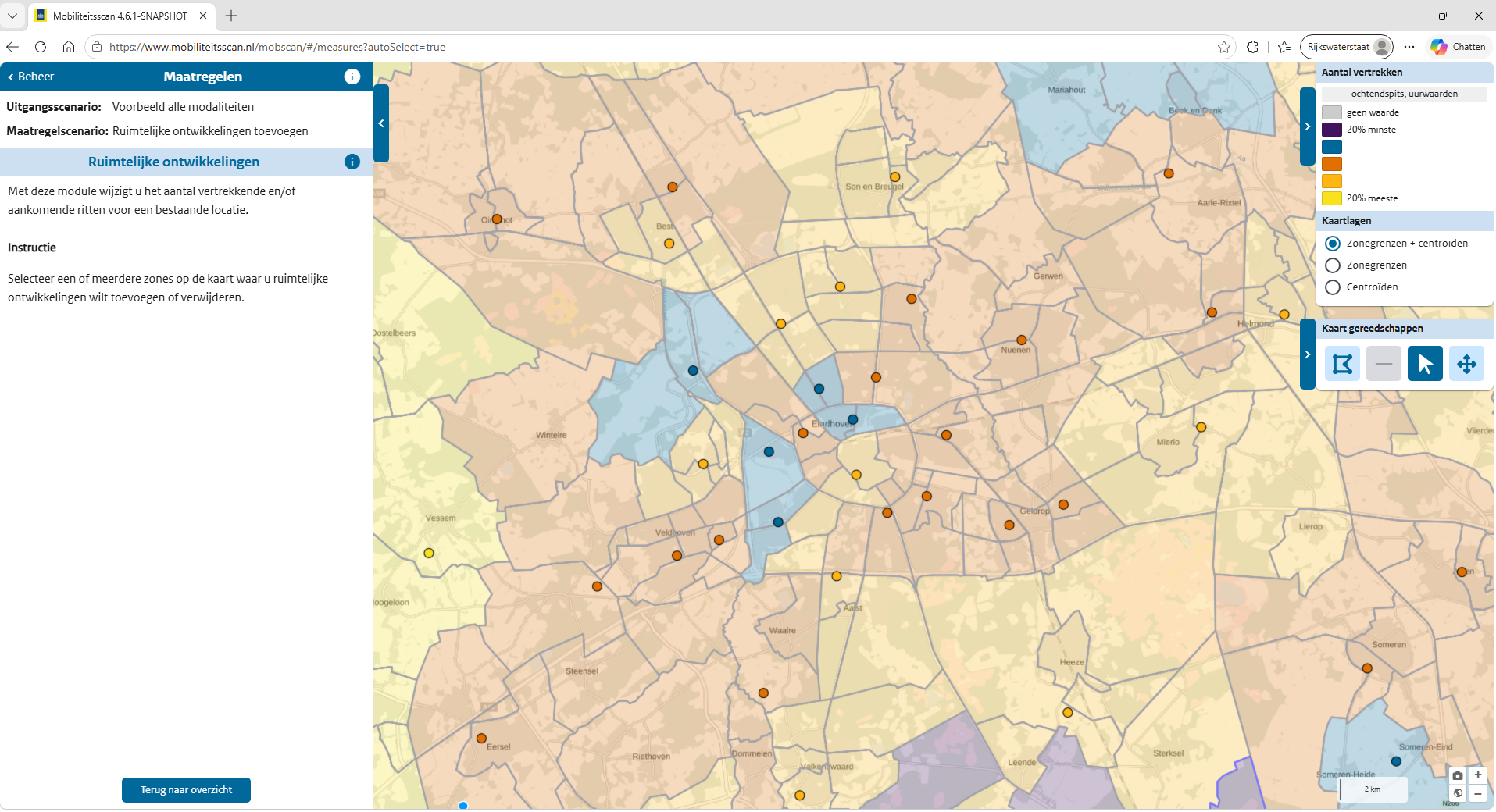This screenshot has height=812, width=1496.
Task: Click the purple 20% minste color swatch
Action: click(x=1332, y=130)
